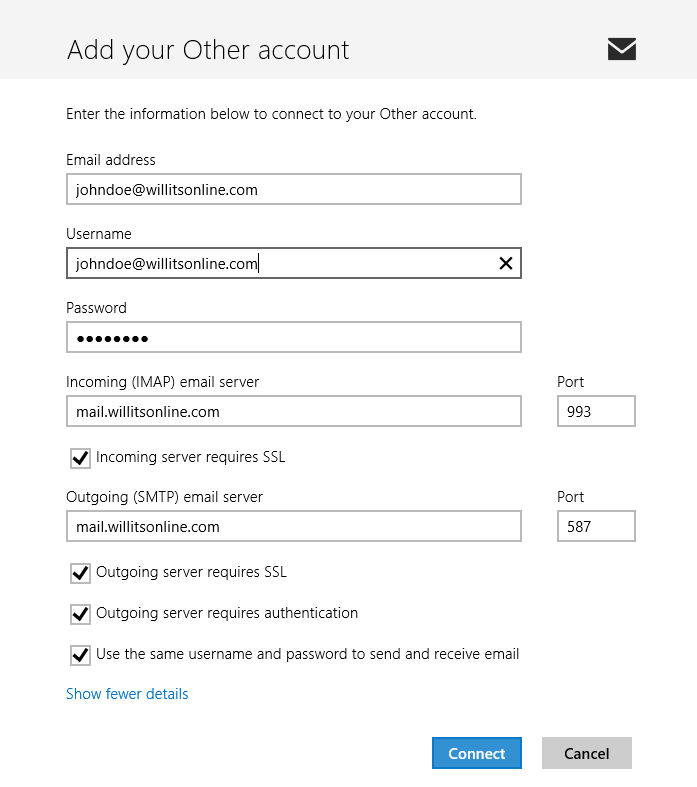Toggle Outgoing server requires SSL checkbox

pyautogui.click(x=80, y=573)
